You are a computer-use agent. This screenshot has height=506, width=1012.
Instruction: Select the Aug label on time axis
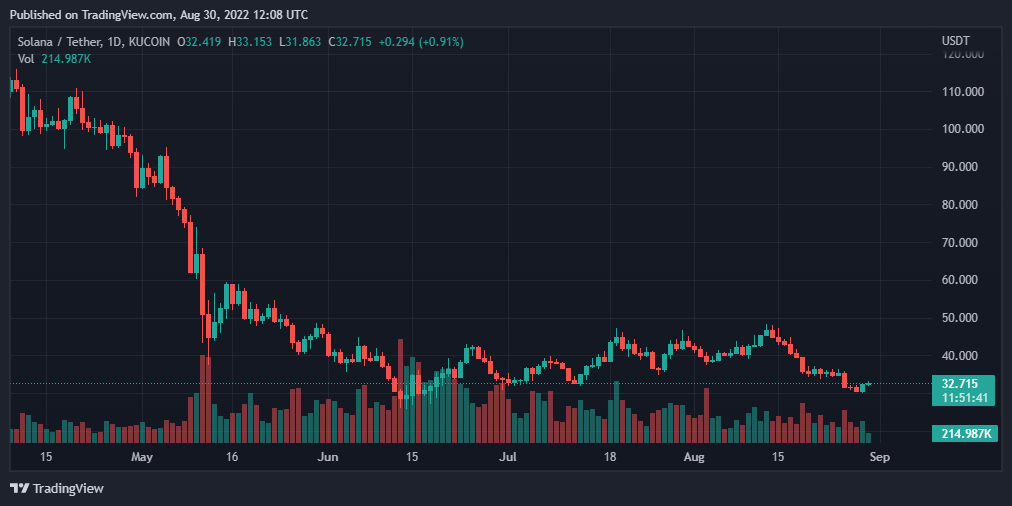pyautogui.click(x=695, y=457)
